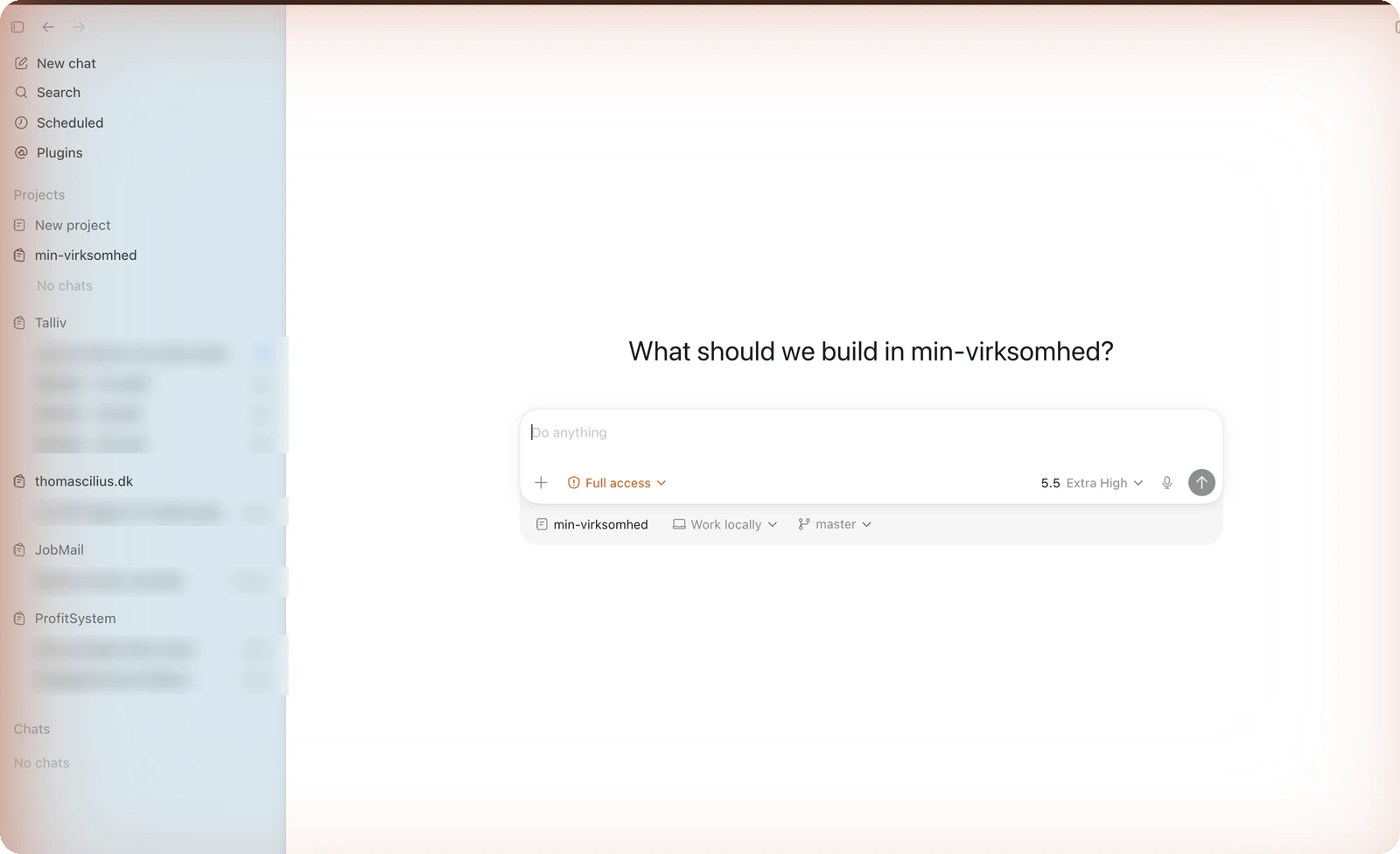1400x854 pixels.
Task: Go back with the left arrow
Action: click(x=48, y=27)
